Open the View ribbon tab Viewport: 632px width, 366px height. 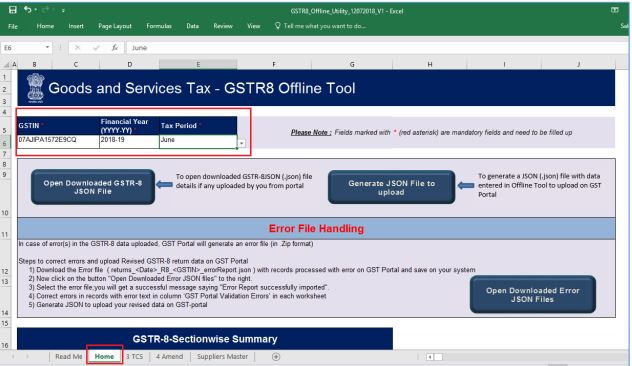(x=254, y=26)
